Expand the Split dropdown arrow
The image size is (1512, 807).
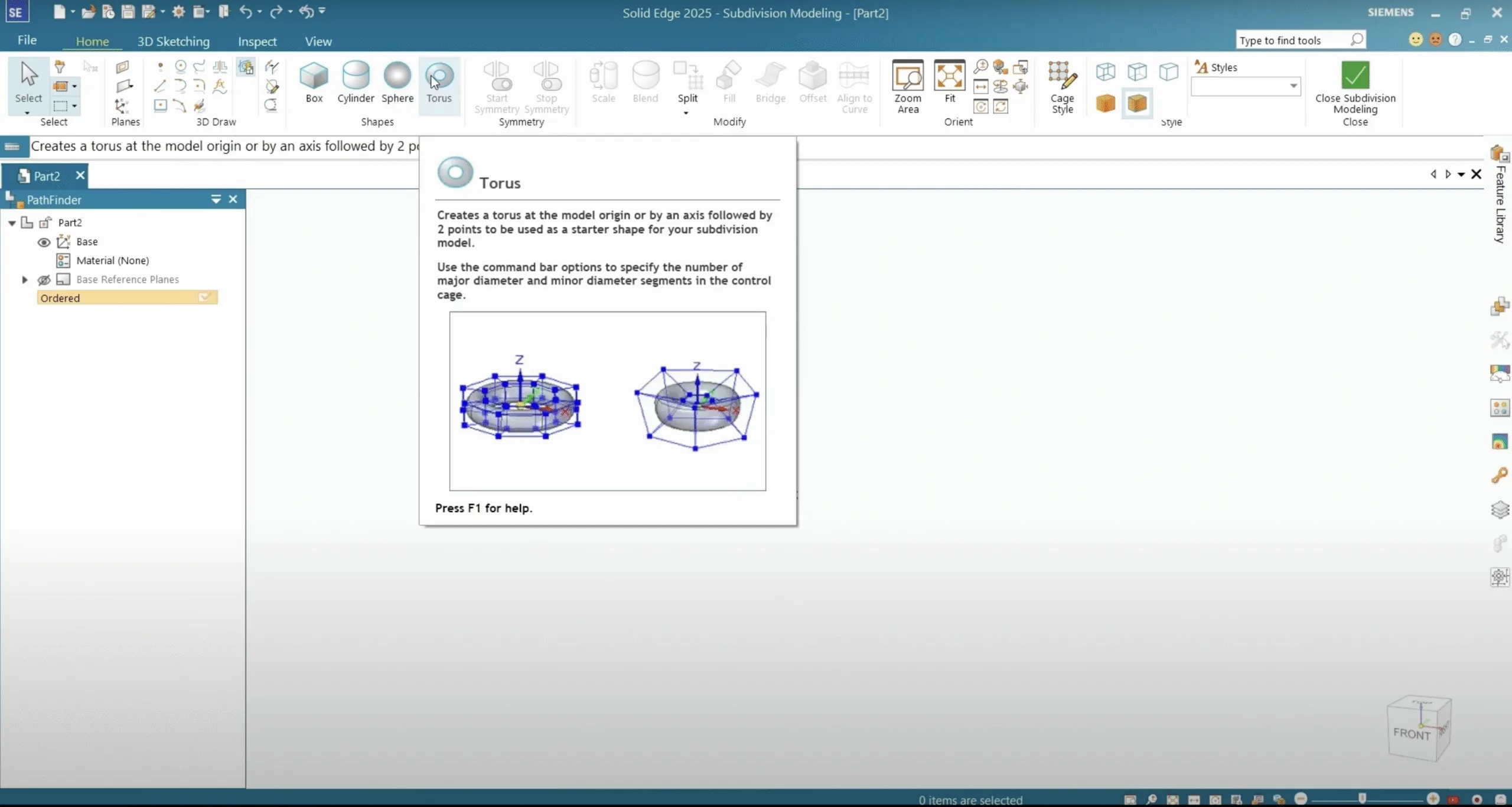click(686, 113)
